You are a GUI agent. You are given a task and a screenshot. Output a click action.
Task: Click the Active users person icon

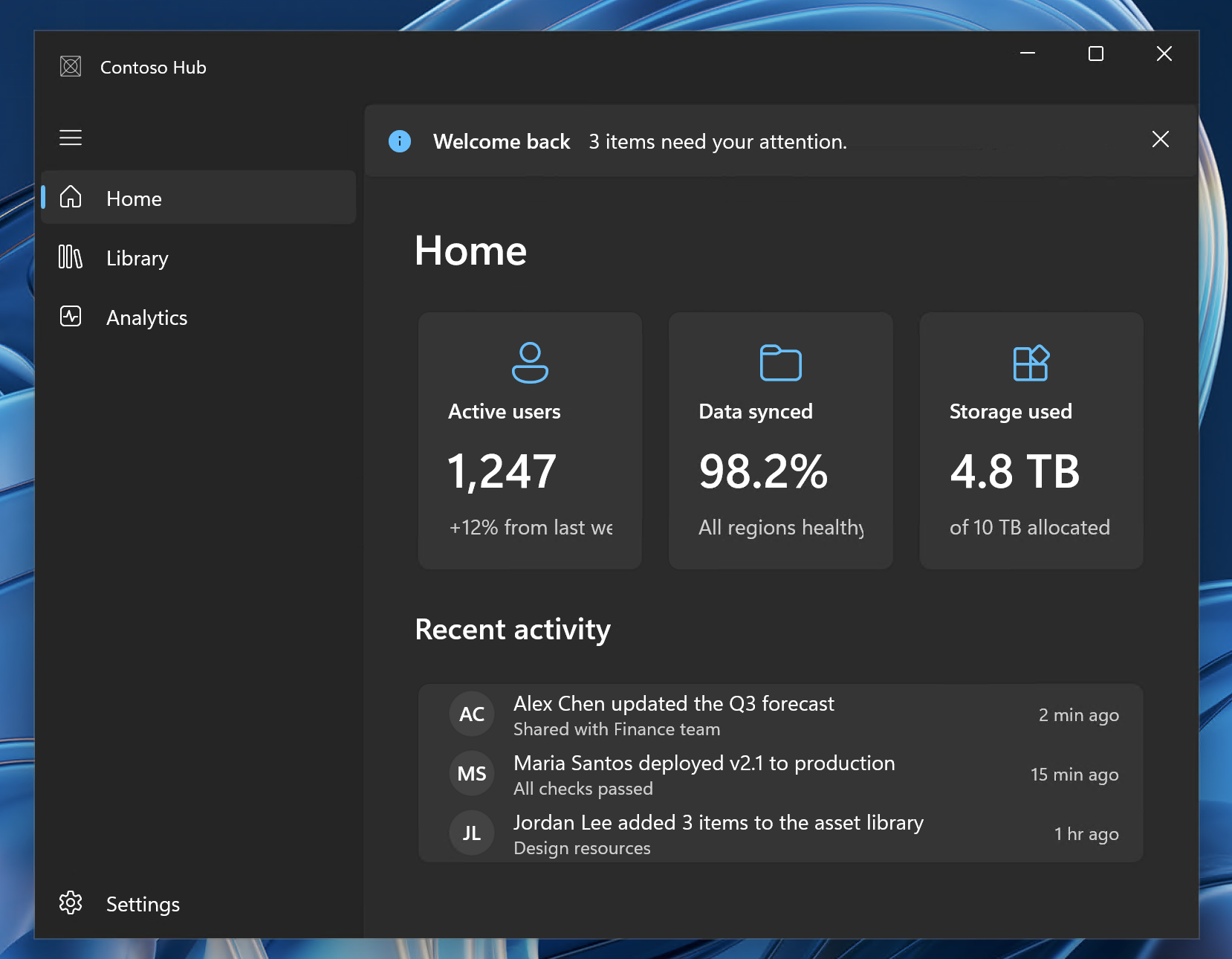point(530,363)
